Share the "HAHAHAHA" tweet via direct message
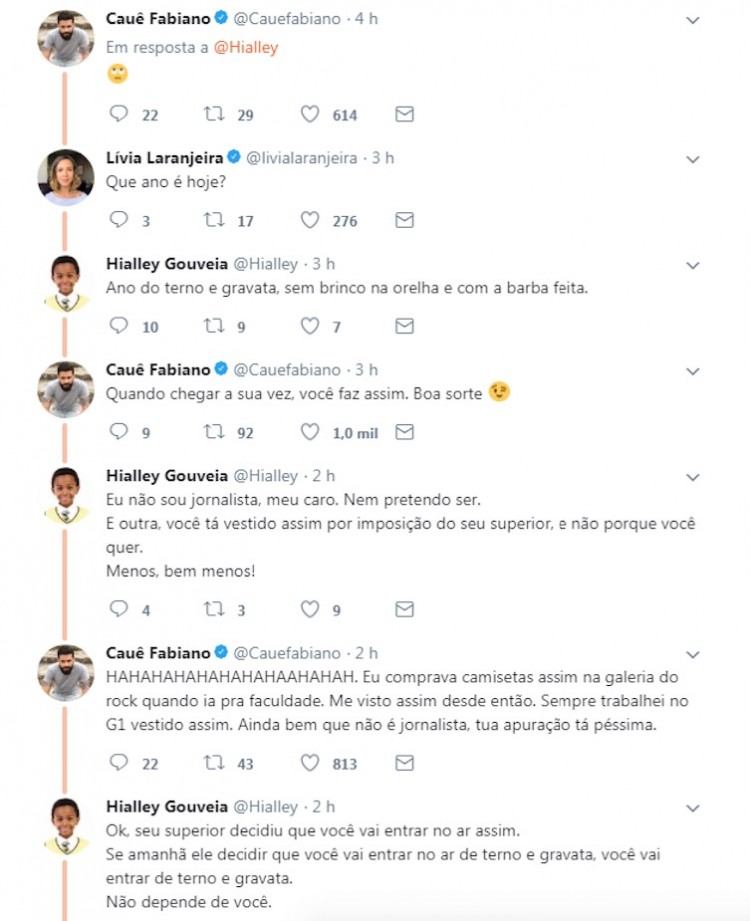The image size is (750, 921). pos(404,763)
